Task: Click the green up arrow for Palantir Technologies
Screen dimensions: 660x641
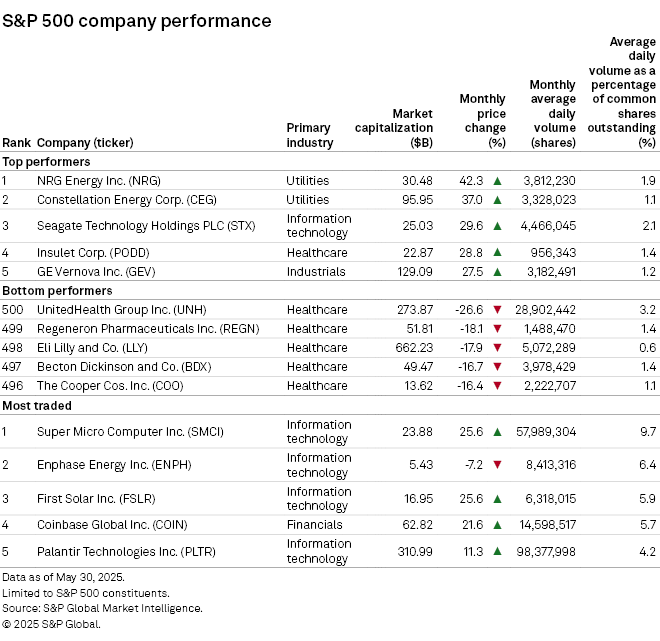Action: click(496, 551)
